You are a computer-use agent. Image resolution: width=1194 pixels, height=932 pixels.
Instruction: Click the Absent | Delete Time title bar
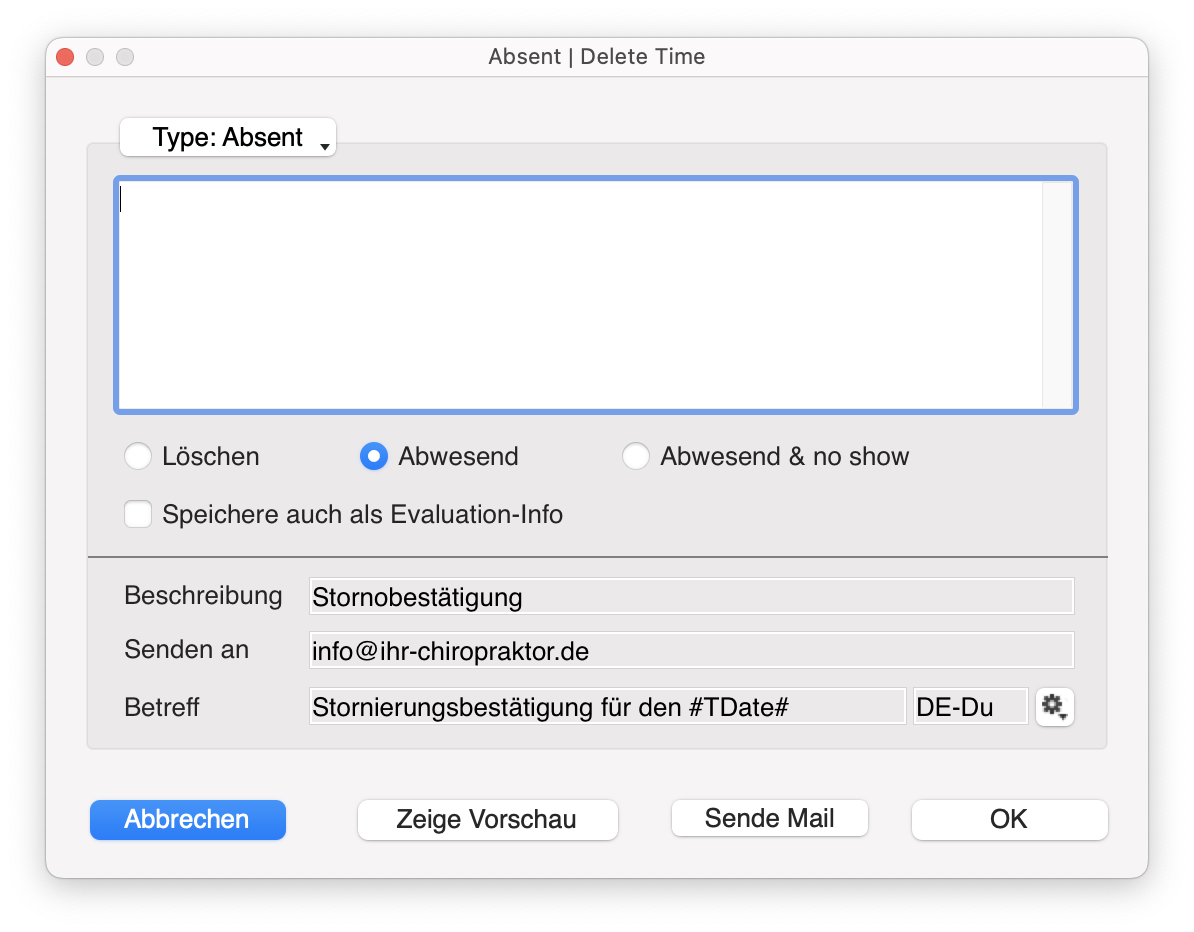pos(596,57)
